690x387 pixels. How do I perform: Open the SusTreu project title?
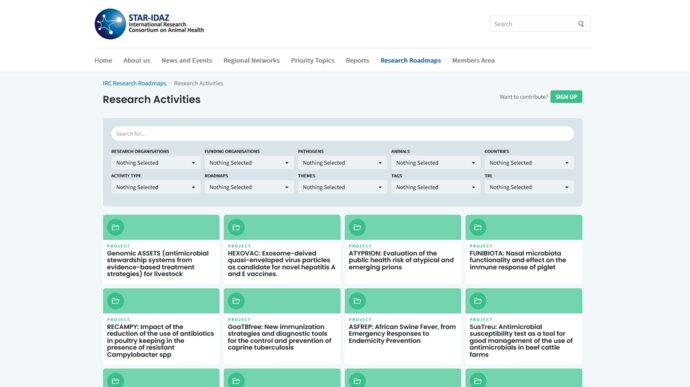(x=521, y=341)
